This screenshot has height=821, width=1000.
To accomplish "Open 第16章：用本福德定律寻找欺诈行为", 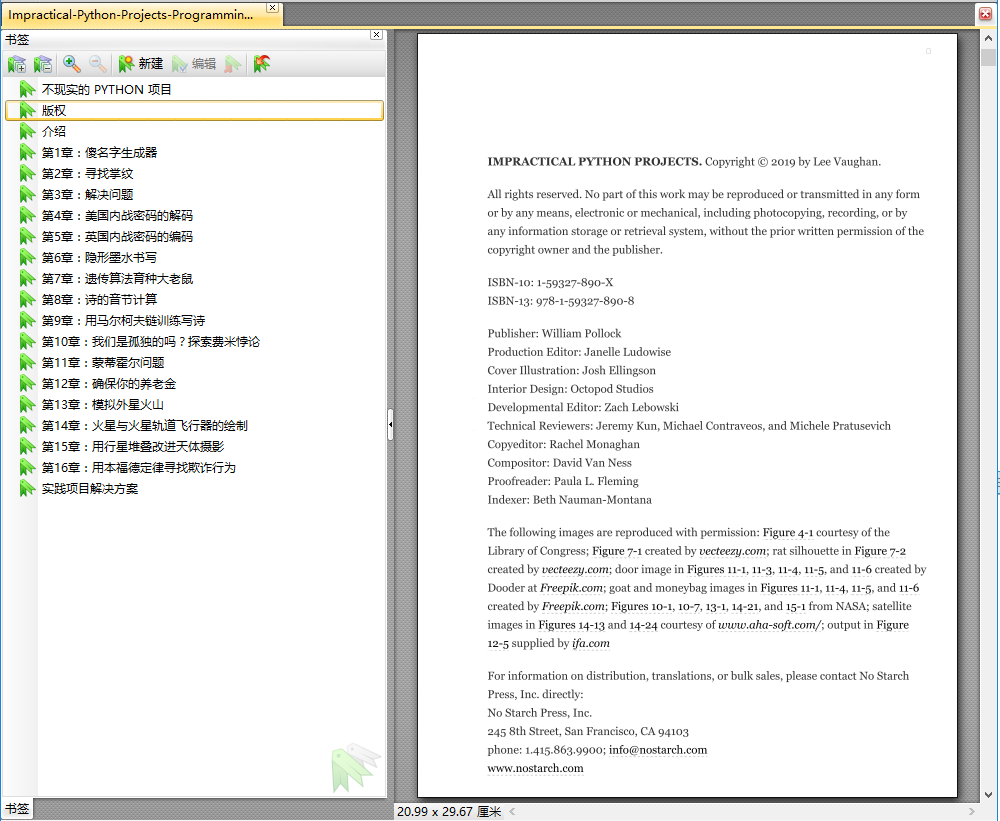I will (139, 468).
